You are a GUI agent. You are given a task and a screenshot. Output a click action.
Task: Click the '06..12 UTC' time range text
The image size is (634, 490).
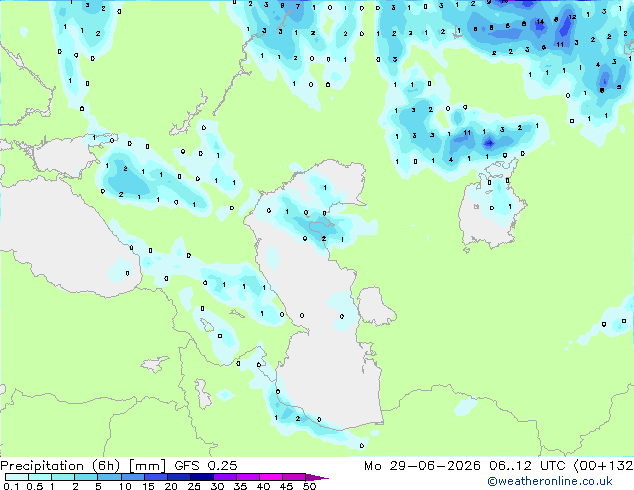click(x=527, y=466)
